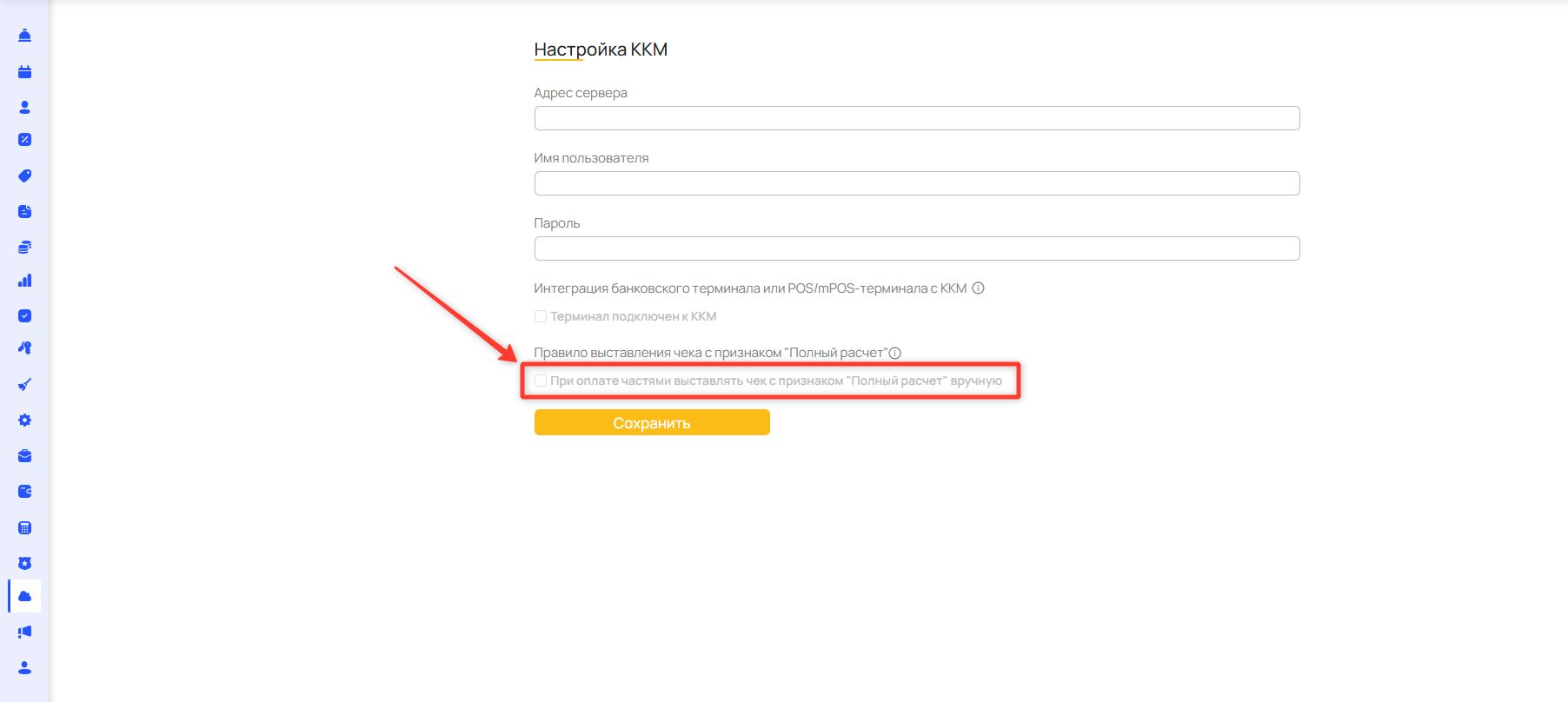
Task: Open the megaphone sidebar icon
Action: coord(24,632)
